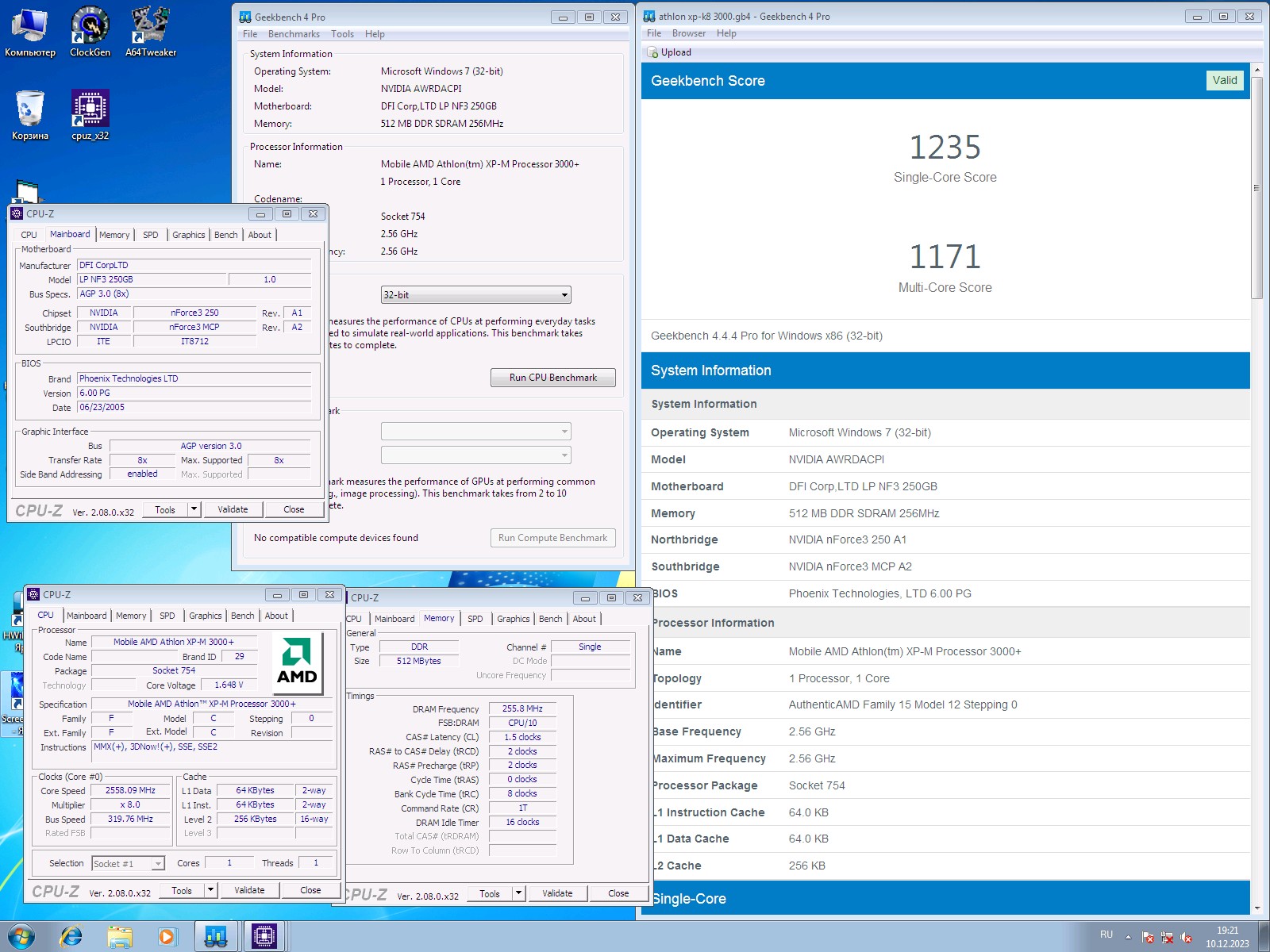
Task: Click the Windows Start orb
Action: 21,937
